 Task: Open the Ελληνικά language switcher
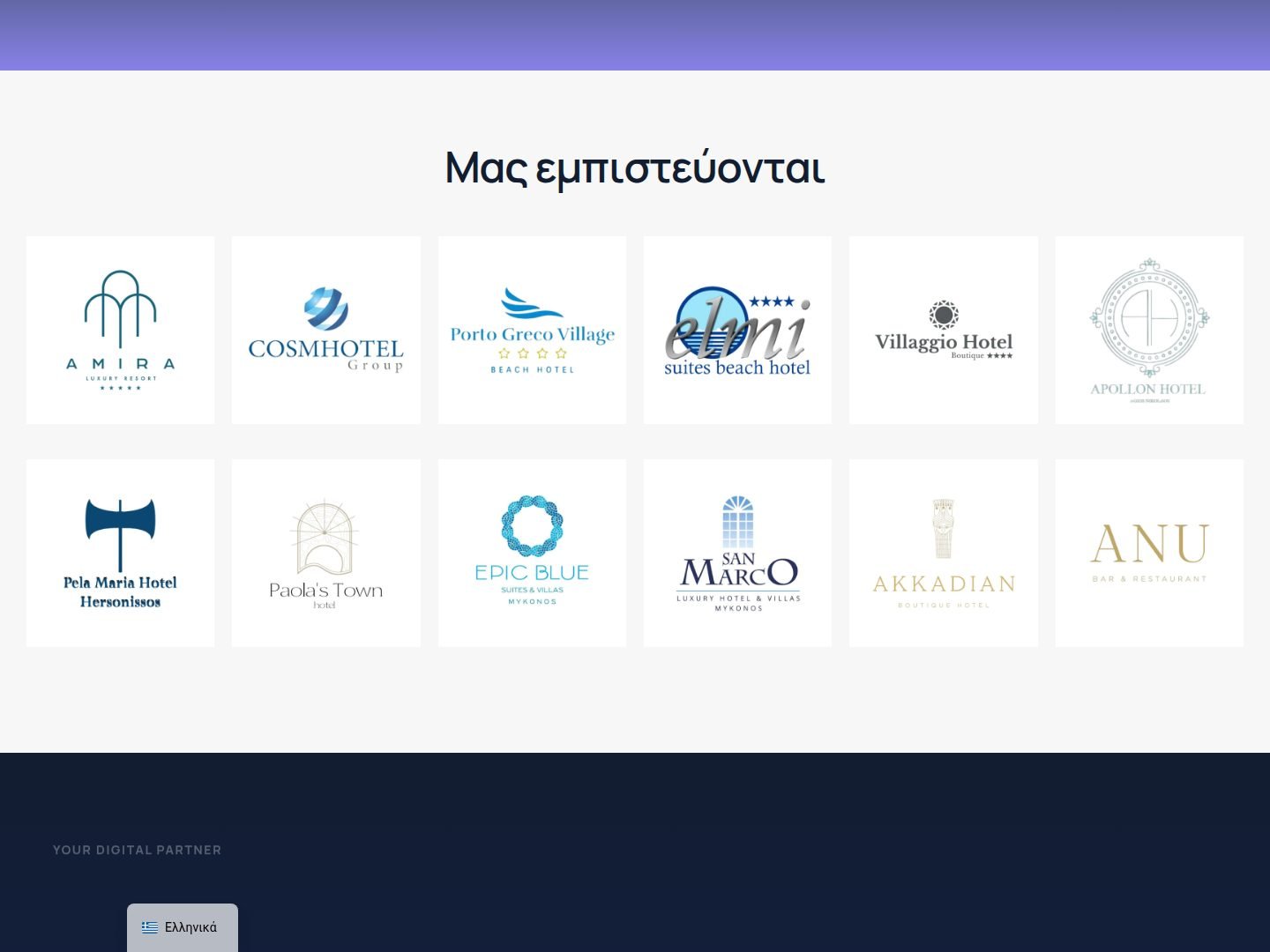183,927
